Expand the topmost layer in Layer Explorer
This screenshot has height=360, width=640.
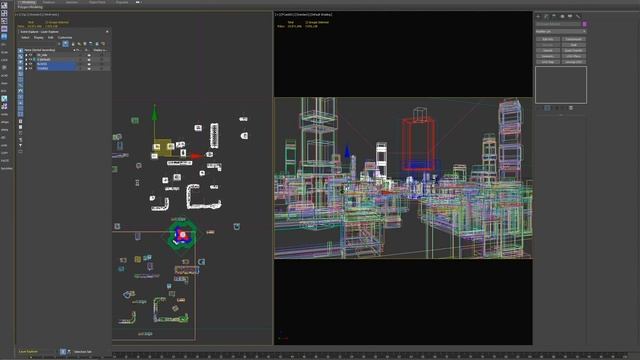pos(27,55)
